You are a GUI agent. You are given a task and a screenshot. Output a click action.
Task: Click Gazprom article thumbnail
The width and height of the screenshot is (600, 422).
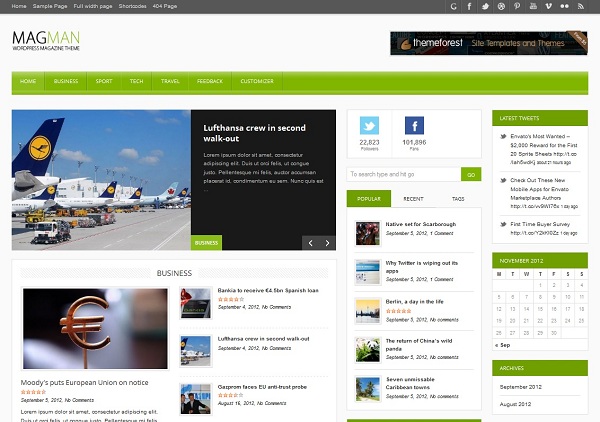[196, 399]
